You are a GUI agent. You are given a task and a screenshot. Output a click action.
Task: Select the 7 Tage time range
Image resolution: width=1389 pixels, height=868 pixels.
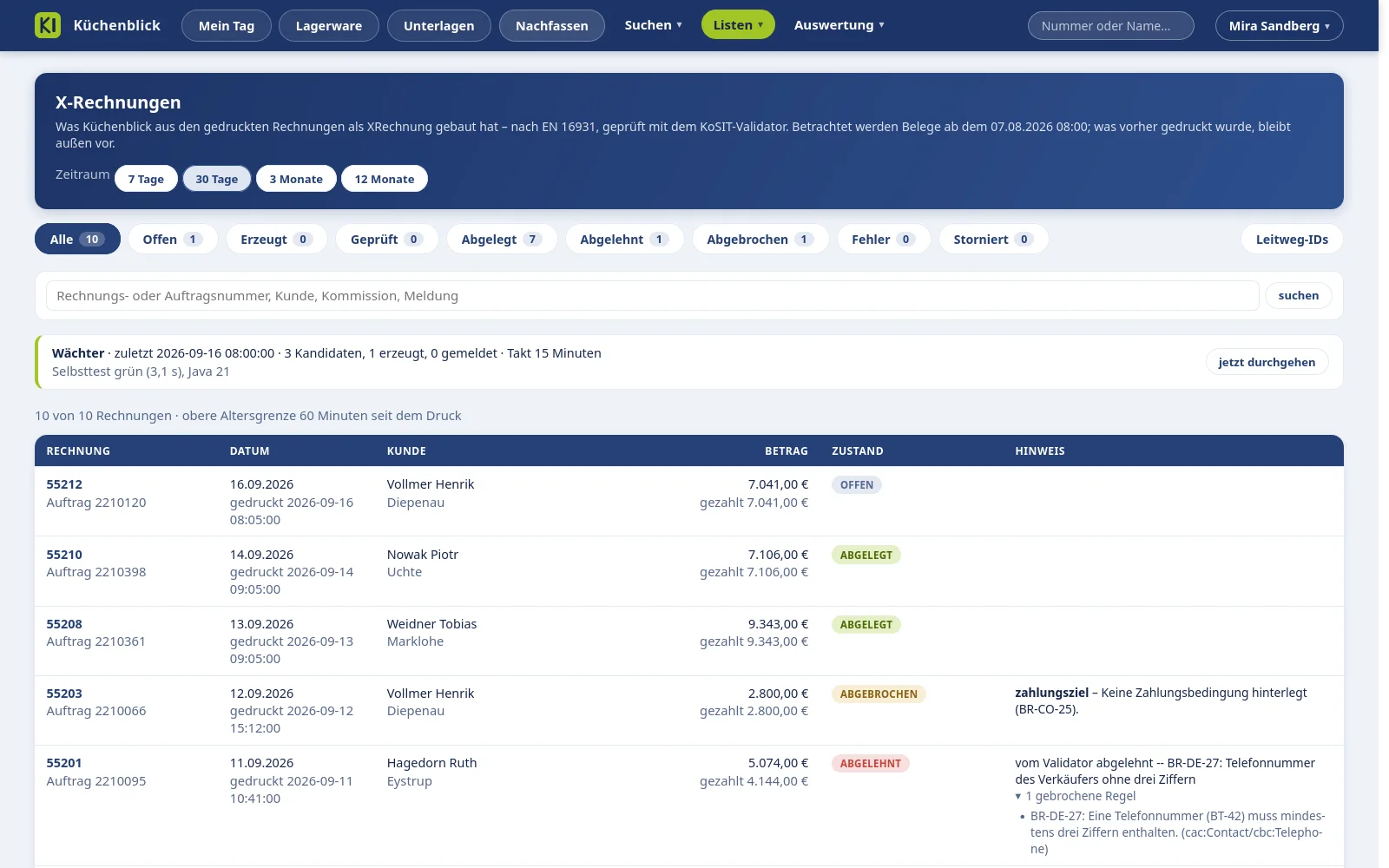146,179
